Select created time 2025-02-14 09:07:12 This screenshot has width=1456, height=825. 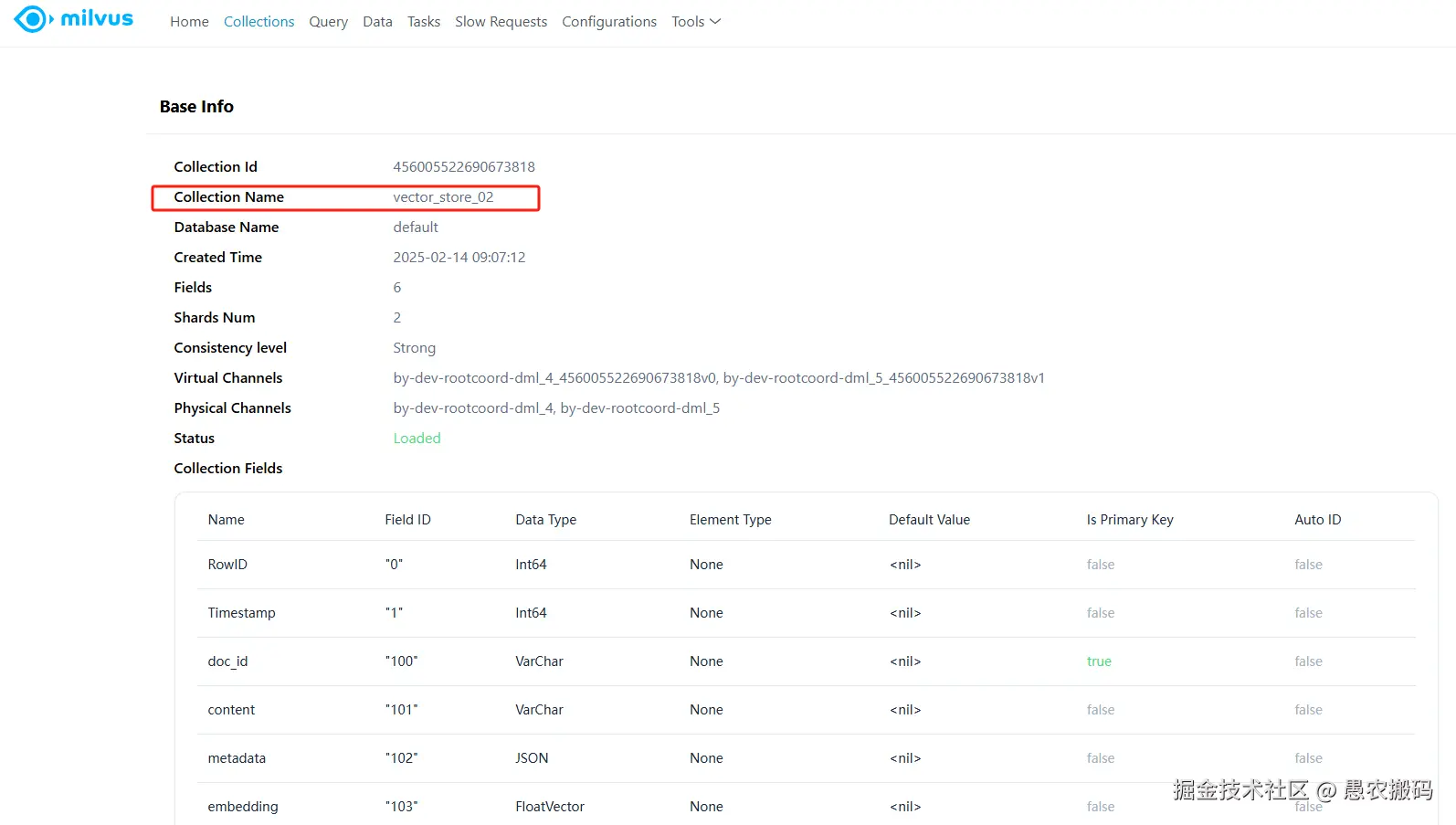point(459,257)
